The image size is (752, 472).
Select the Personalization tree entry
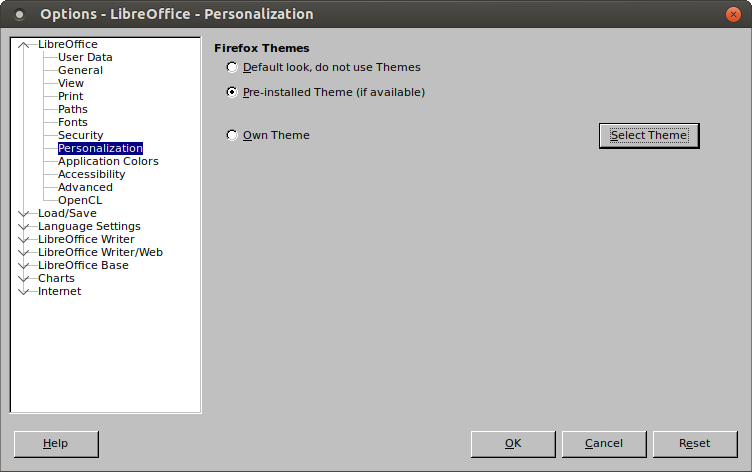[100, 148]
